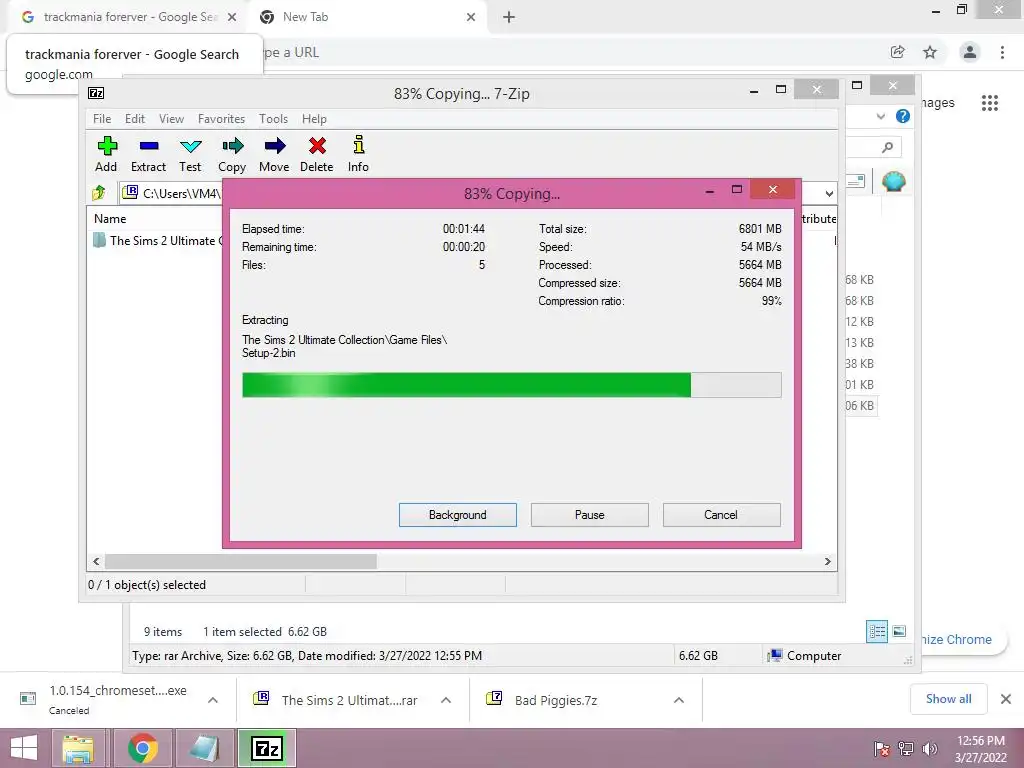This screenshot has height=768, width=1024.
Task: Close the downloads bar
Action: pyautogui.click(x=1006, y=699)
